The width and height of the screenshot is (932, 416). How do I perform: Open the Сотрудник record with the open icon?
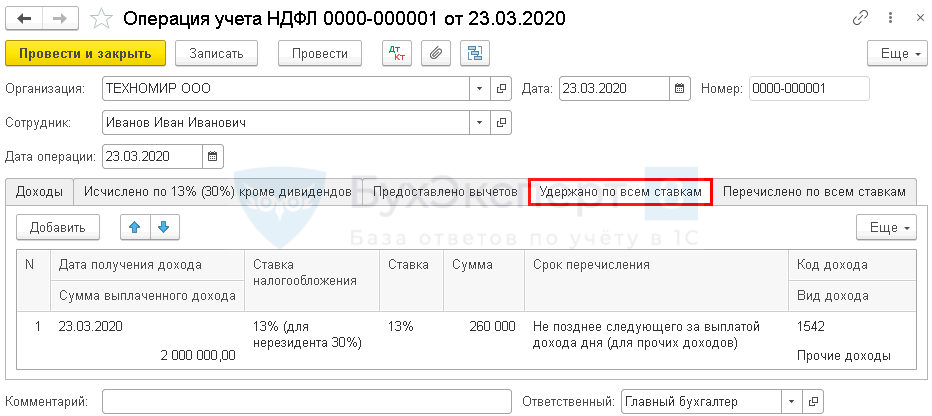point(501,123)
